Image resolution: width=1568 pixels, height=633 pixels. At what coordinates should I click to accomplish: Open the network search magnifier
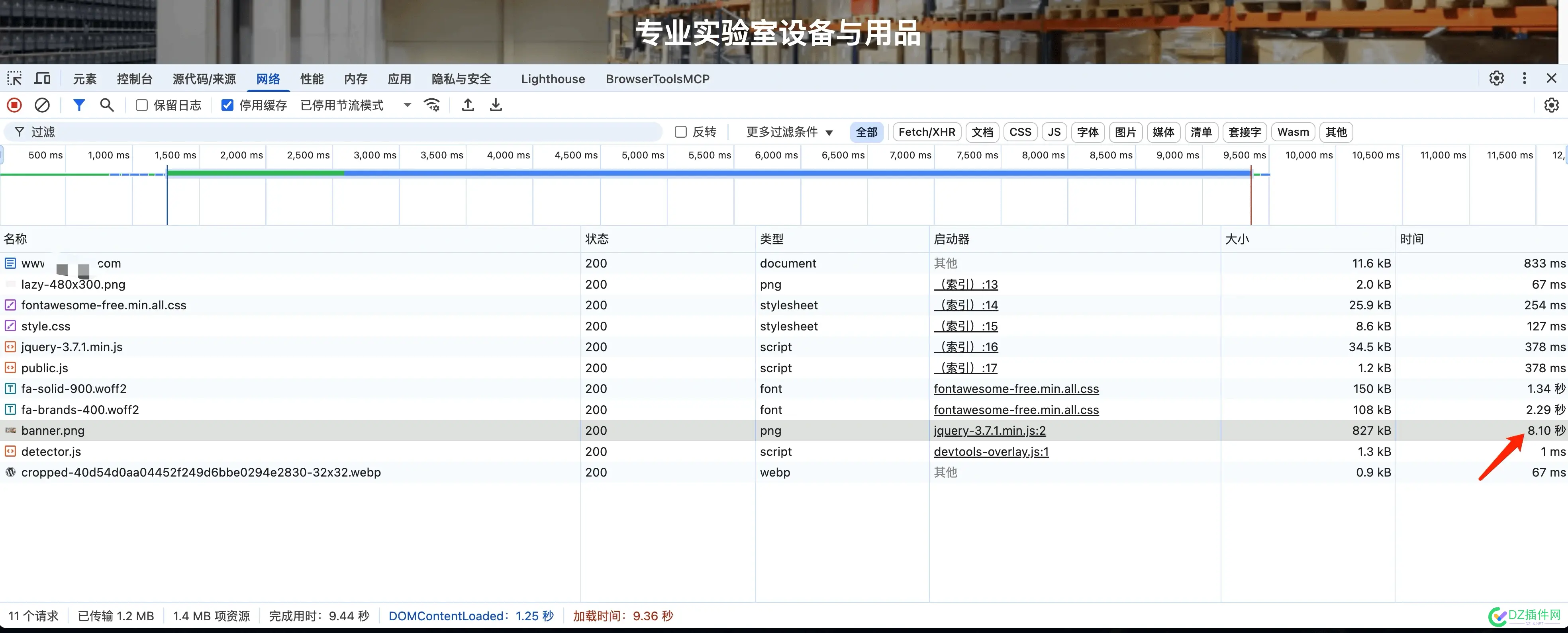pos(107,105)
